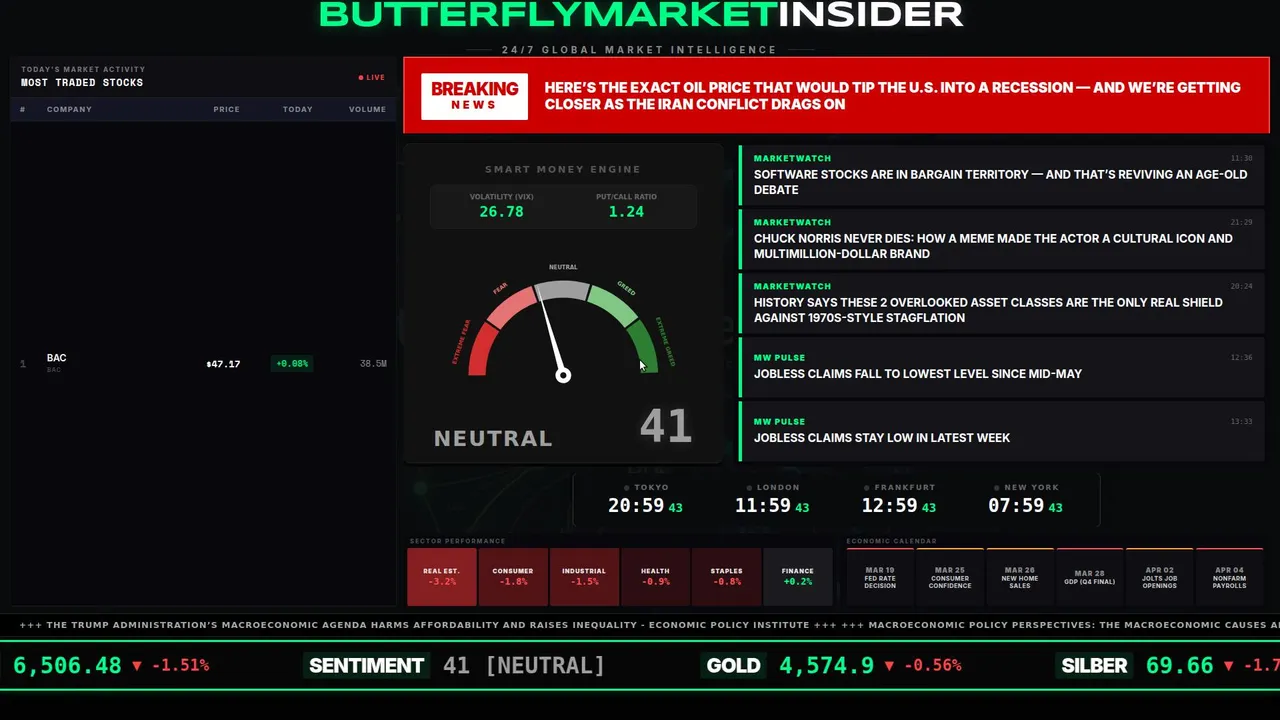Click the Most Traded Stocks heading

pos(82,83)
